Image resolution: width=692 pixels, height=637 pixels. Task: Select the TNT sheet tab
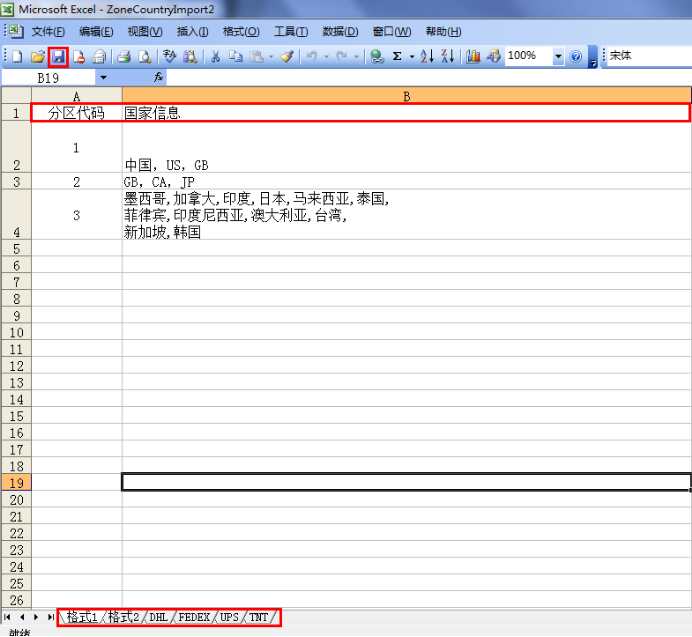258,617
